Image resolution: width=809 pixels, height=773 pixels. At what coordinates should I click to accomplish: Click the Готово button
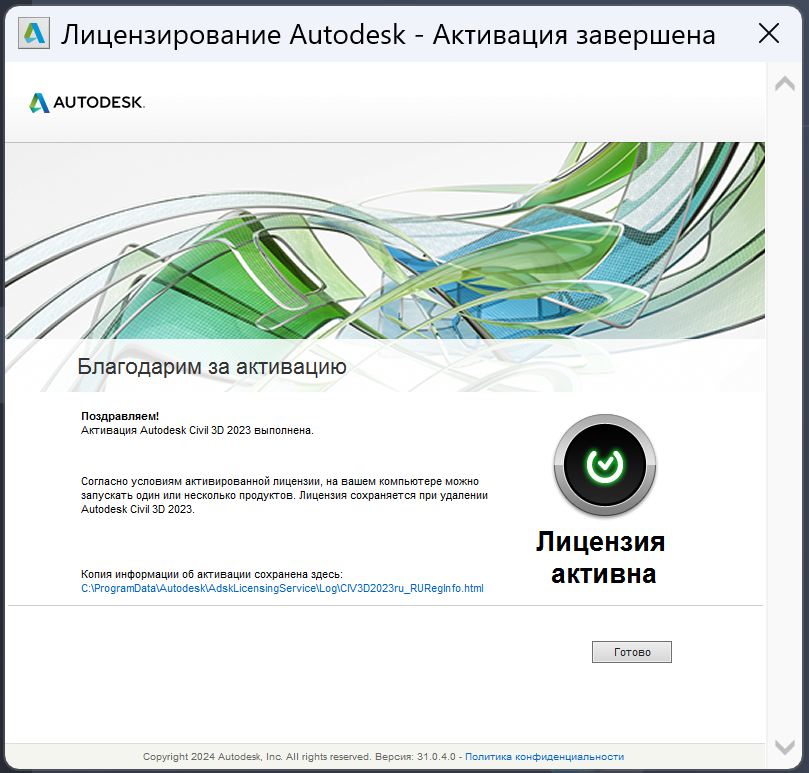pyautogui.click(x=632, y=652)
